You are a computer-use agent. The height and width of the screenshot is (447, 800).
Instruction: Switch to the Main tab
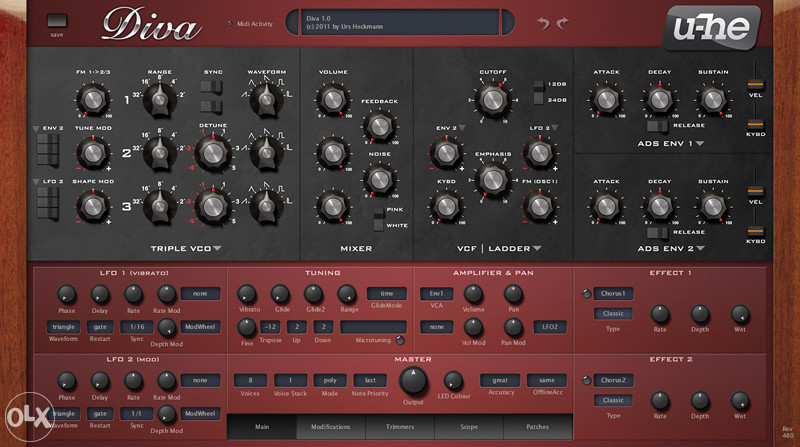[x=262, y=427]
